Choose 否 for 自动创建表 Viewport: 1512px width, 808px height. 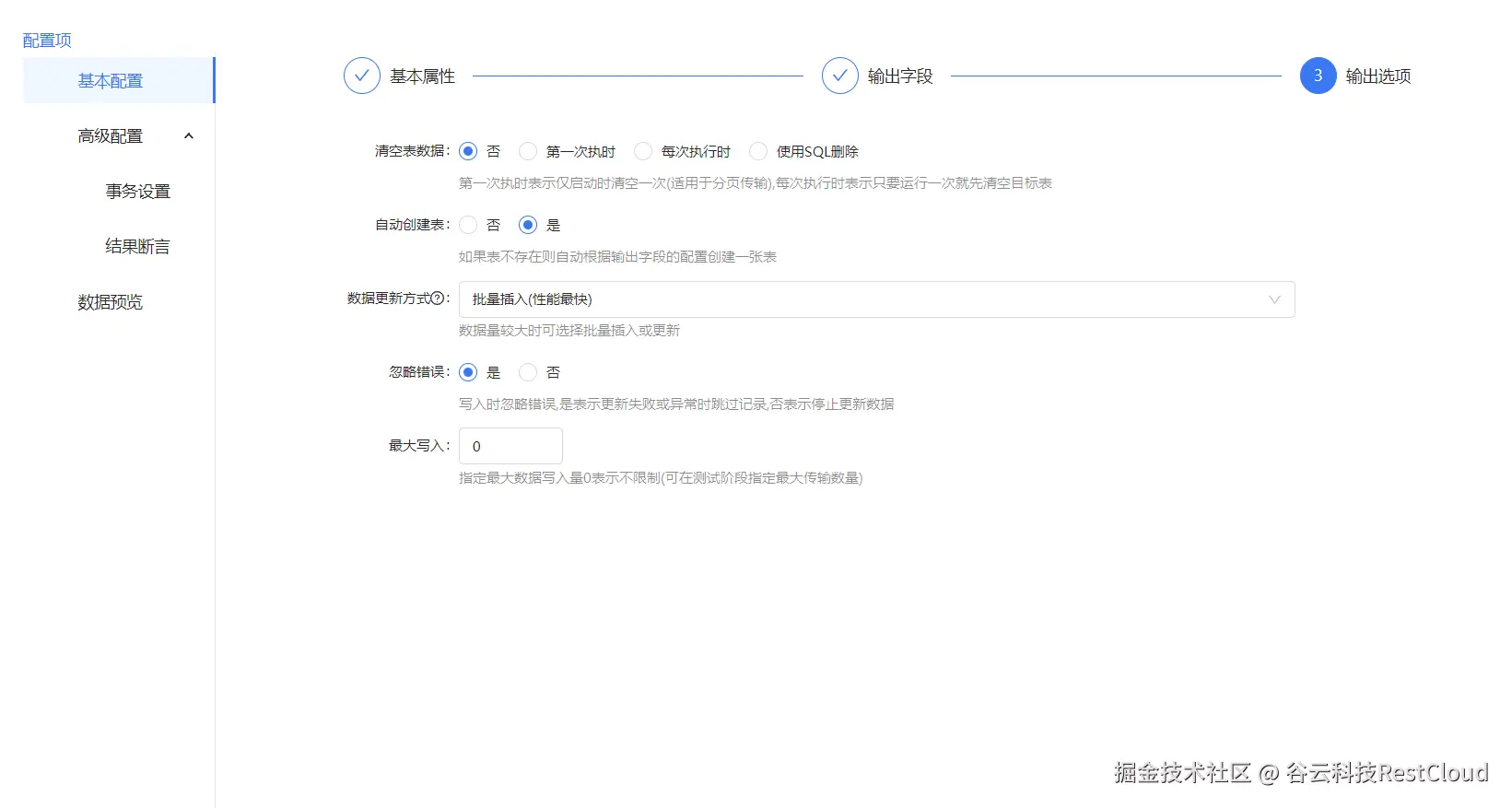pos(468,225)
